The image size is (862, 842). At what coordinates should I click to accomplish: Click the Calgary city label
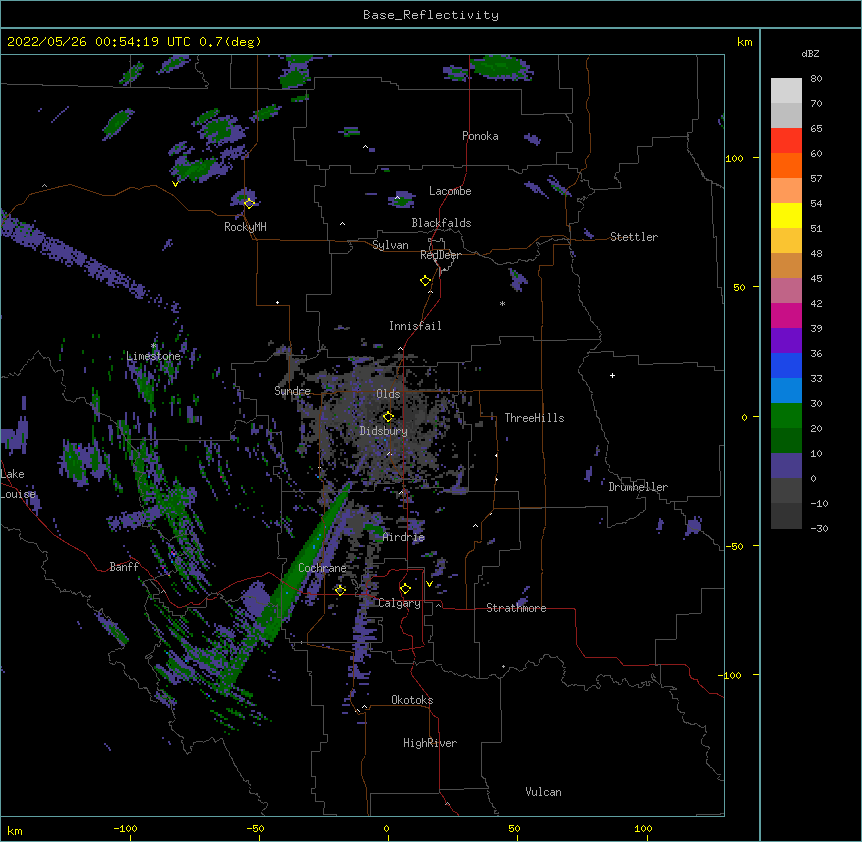pos(399,603)
